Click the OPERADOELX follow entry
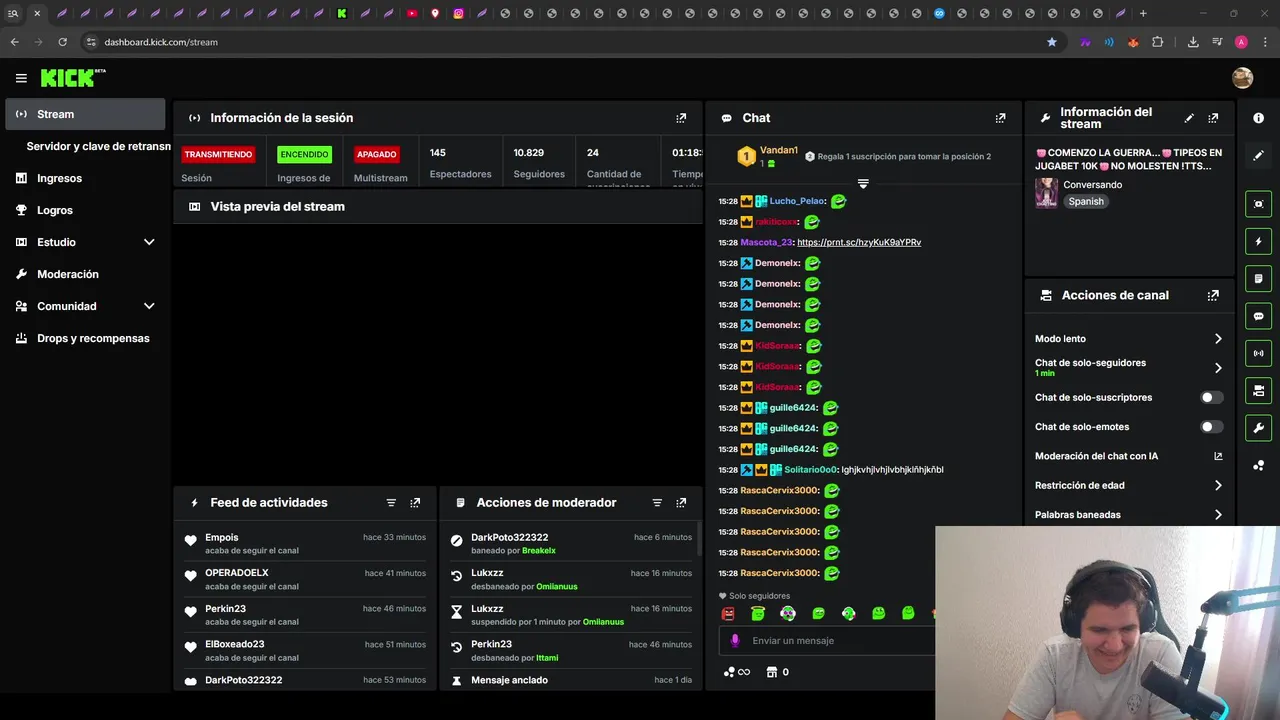The image size is (1280, 720). coord(305,579)
